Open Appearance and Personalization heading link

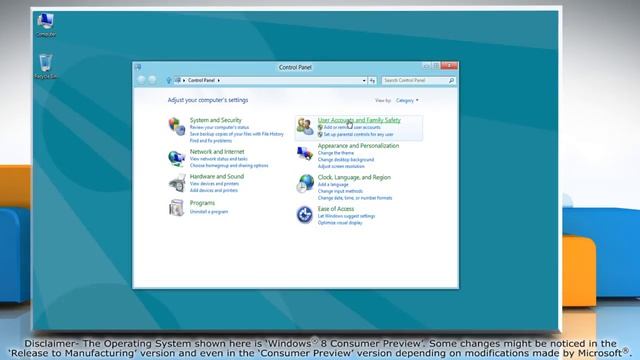tap(358, 146)
